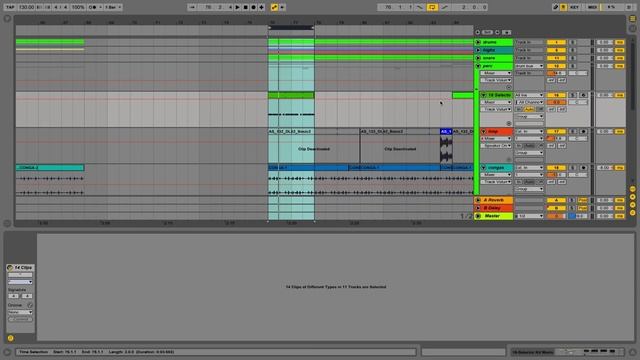Open congas Ext. In input type dropdown
The image size is (640, 360).
[529, 168]
